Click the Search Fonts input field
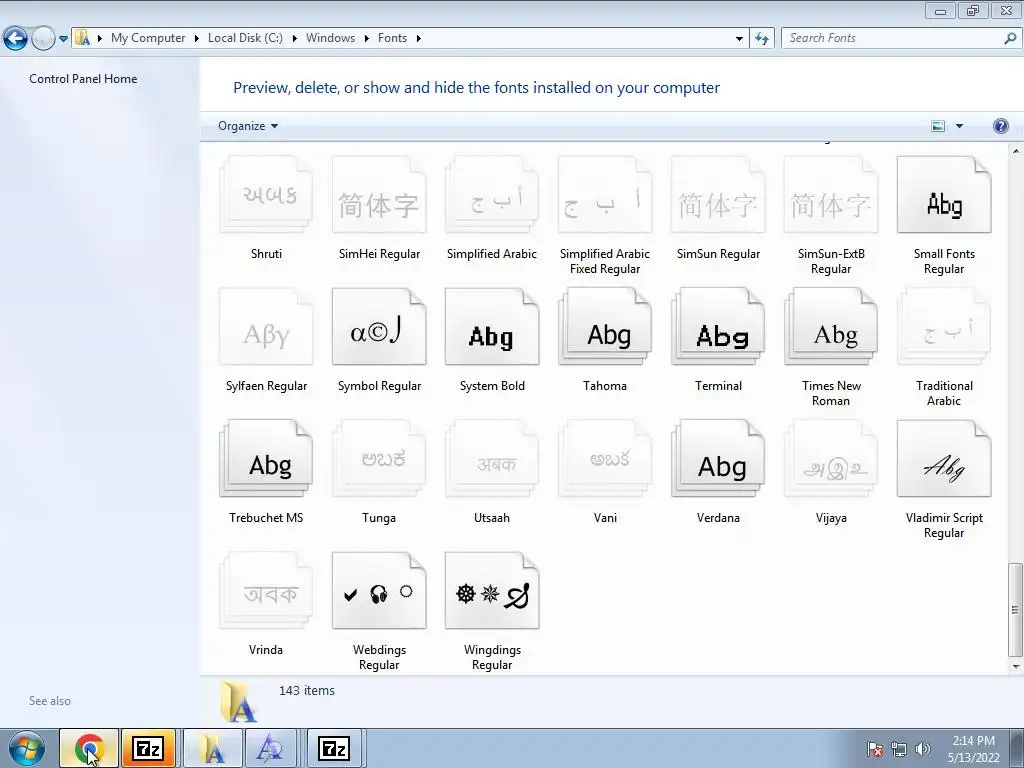Image resolution: width=1024 pixels, height=768 pixels. (x=892, y=38)
